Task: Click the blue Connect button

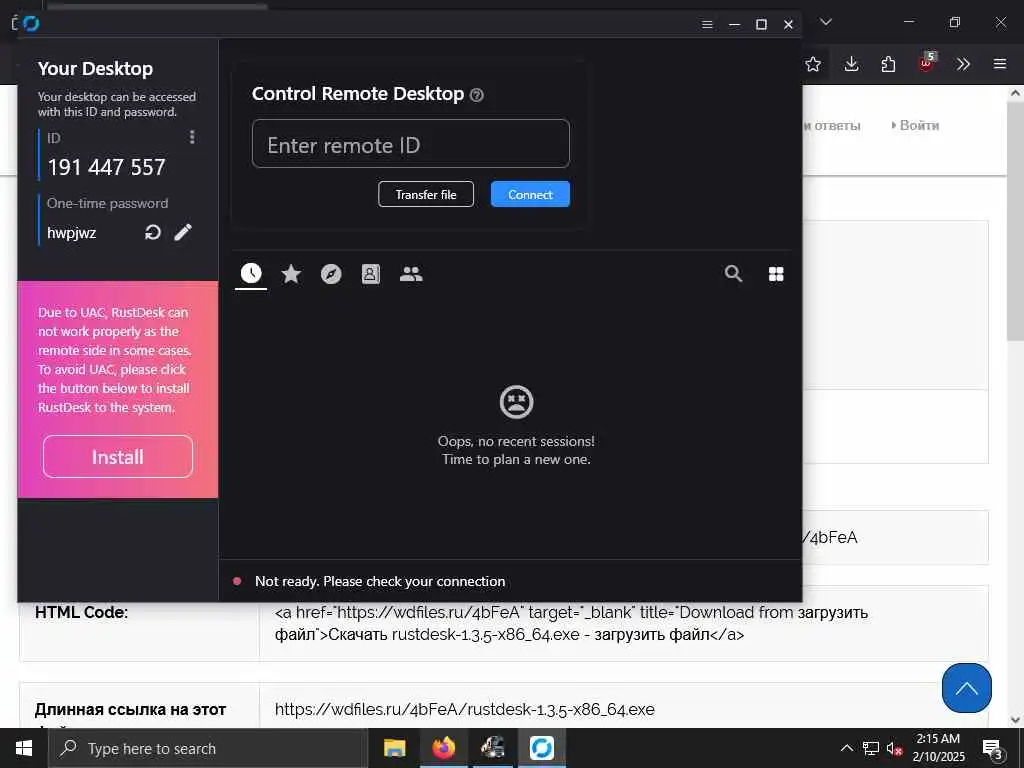Action: [530, 194]
